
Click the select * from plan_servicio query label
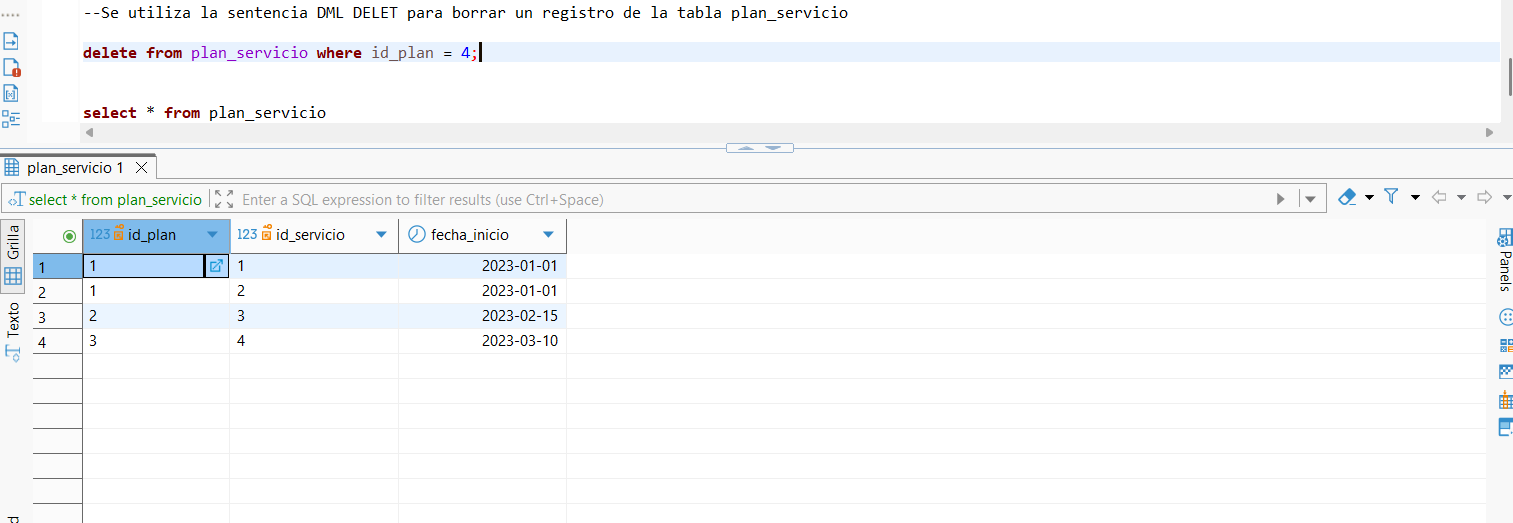pyautogui.click(x=114, y=199)
